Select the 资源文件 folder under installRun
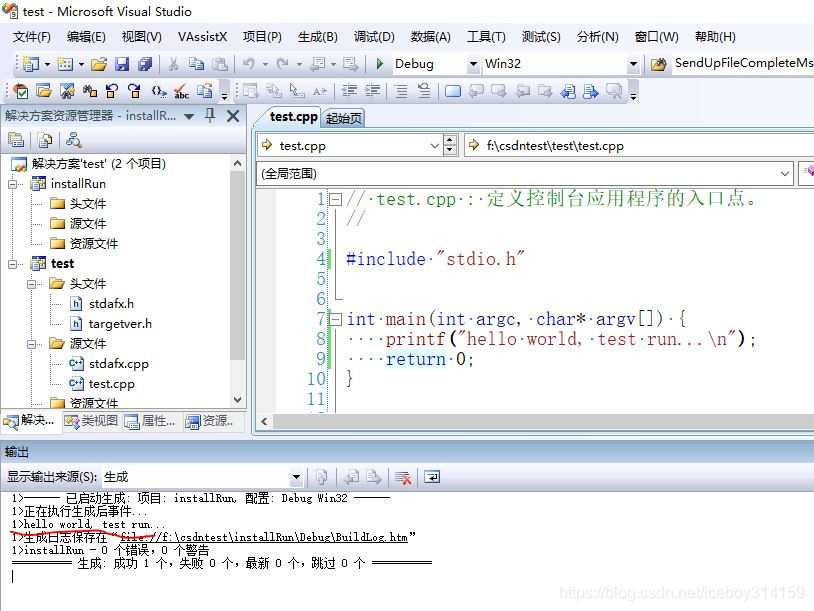 [x=93, y=243]
